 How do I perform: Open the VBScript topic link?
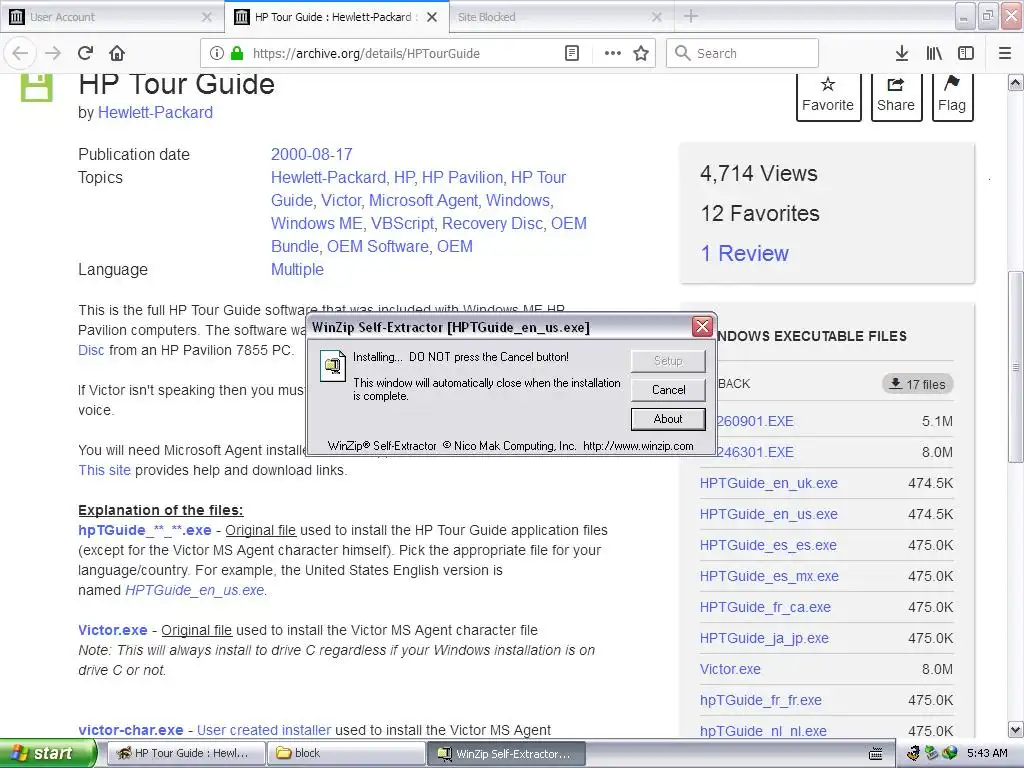pos(402,223)
